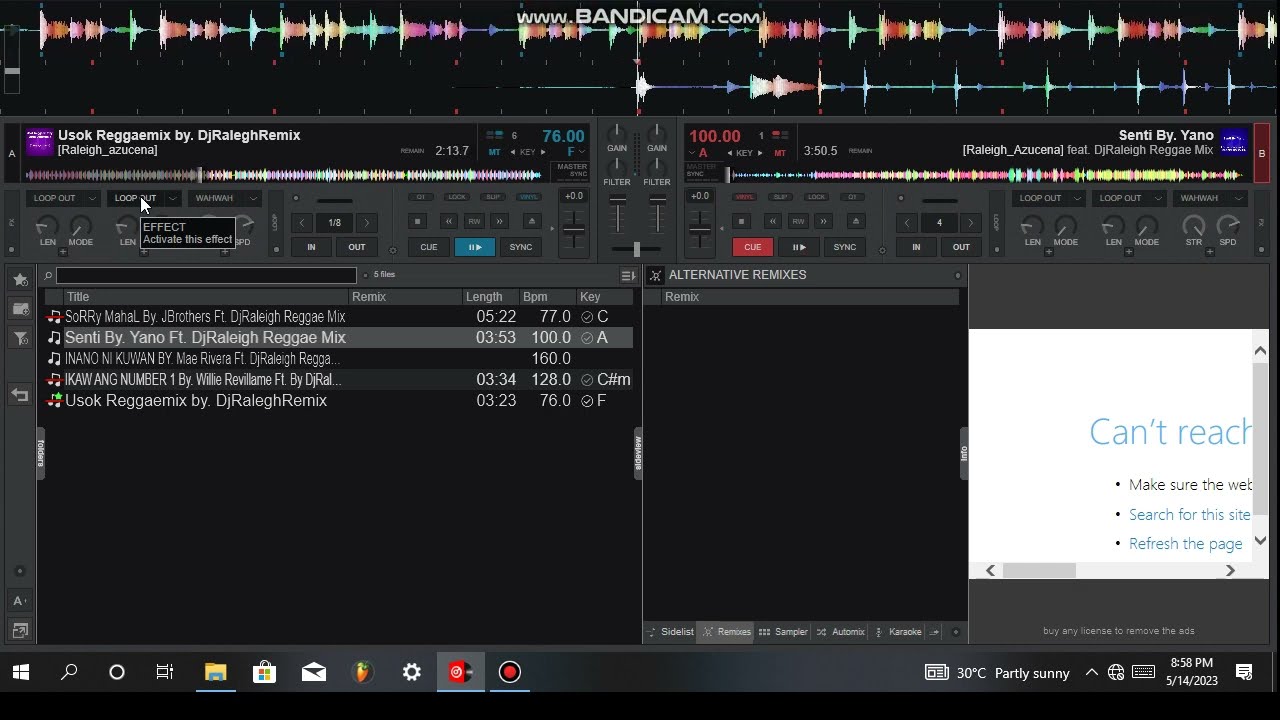Click the pitch fader on deck A
Screen dimensions: 1280x720
tap(573, 230)
